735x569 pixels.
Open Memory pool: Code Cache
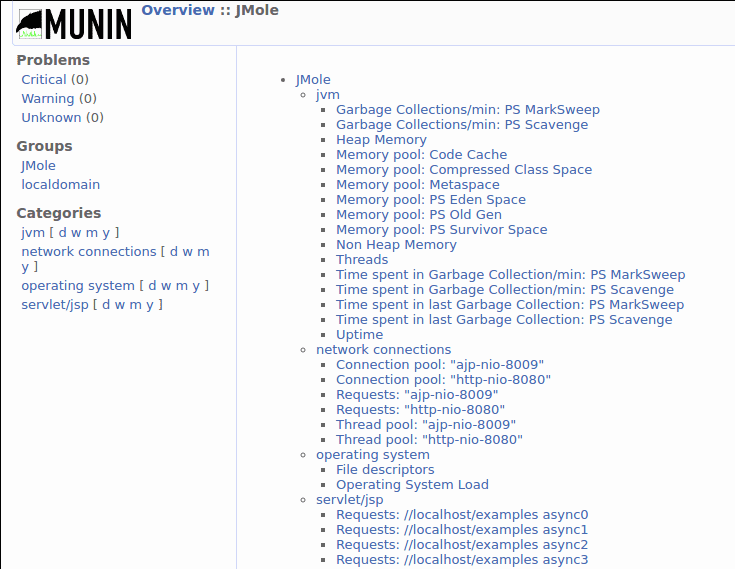[x=421, y=155]
